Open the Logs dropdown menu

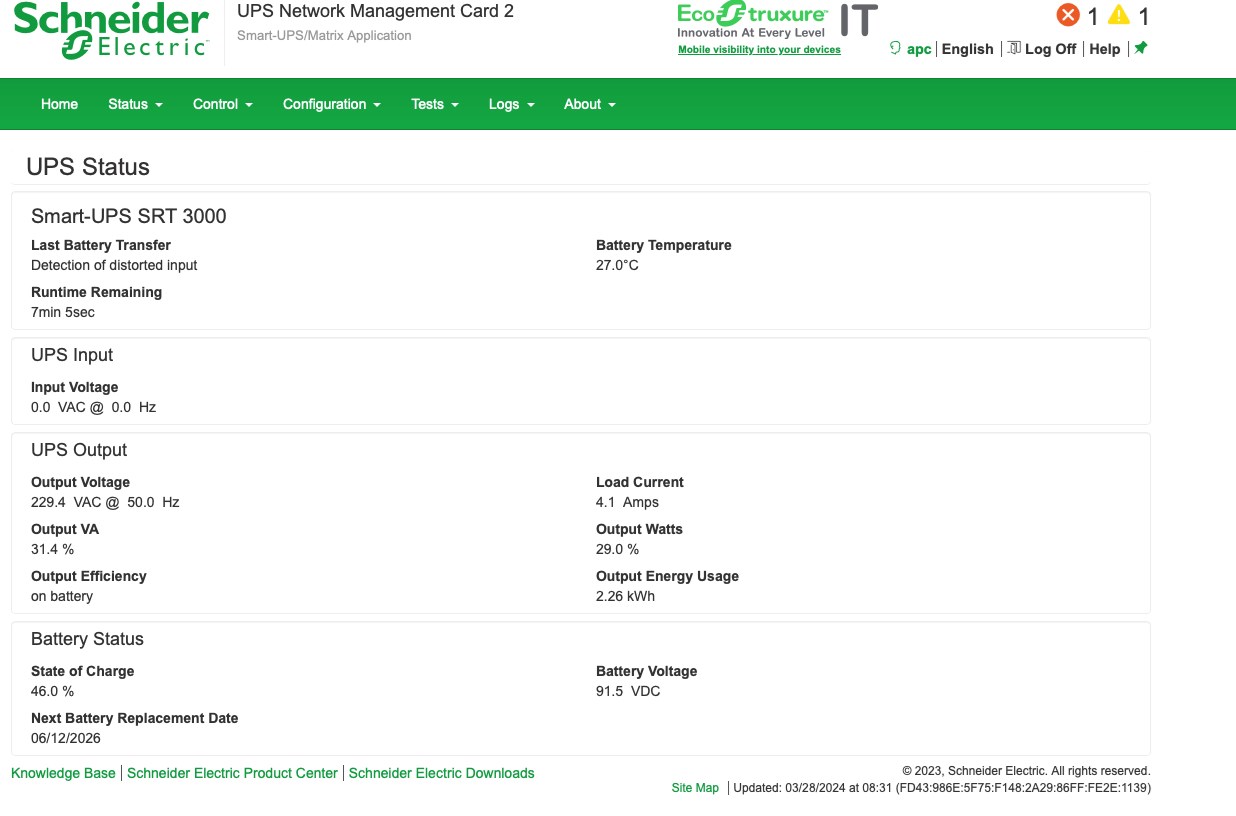[x=511, y=104]
